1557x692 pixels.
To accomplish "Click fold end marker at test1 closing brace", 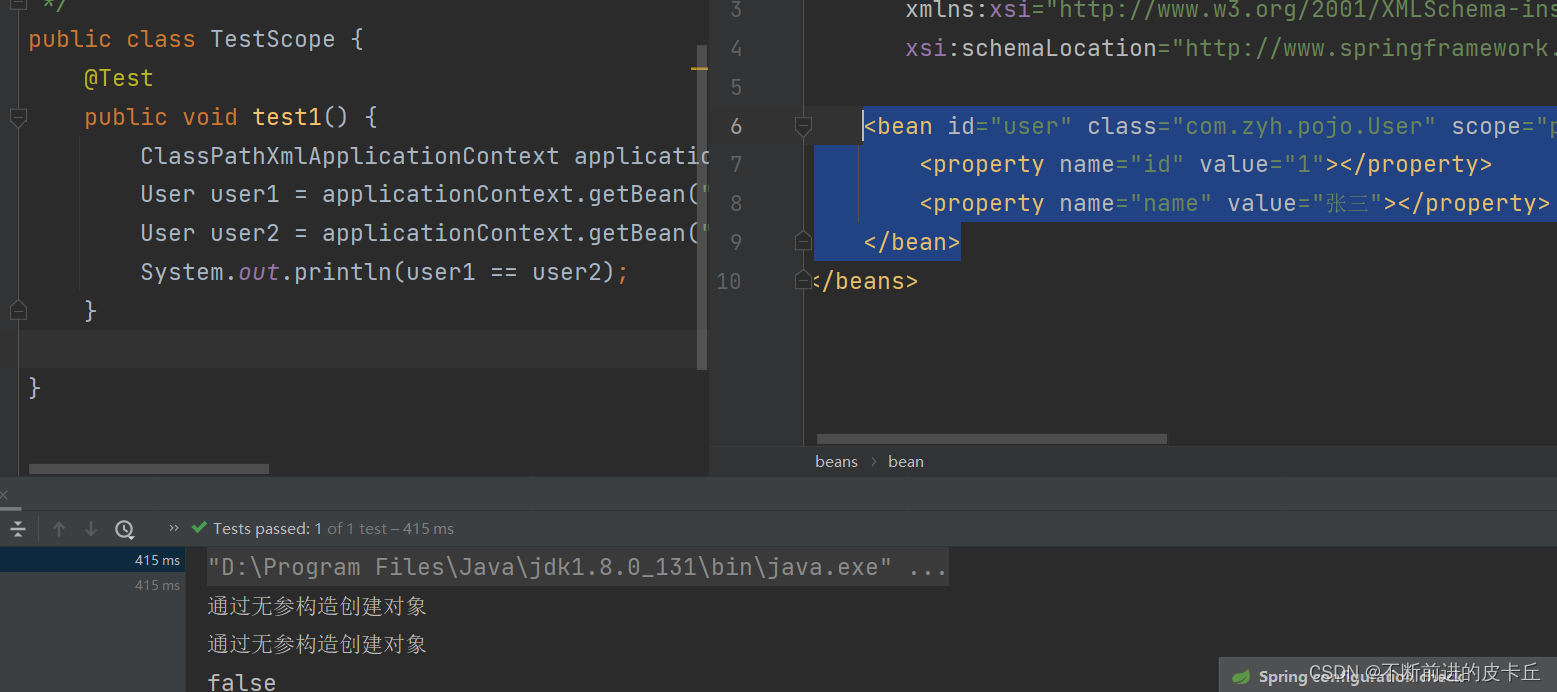I will pyautogui.click(x=18, y=311).
